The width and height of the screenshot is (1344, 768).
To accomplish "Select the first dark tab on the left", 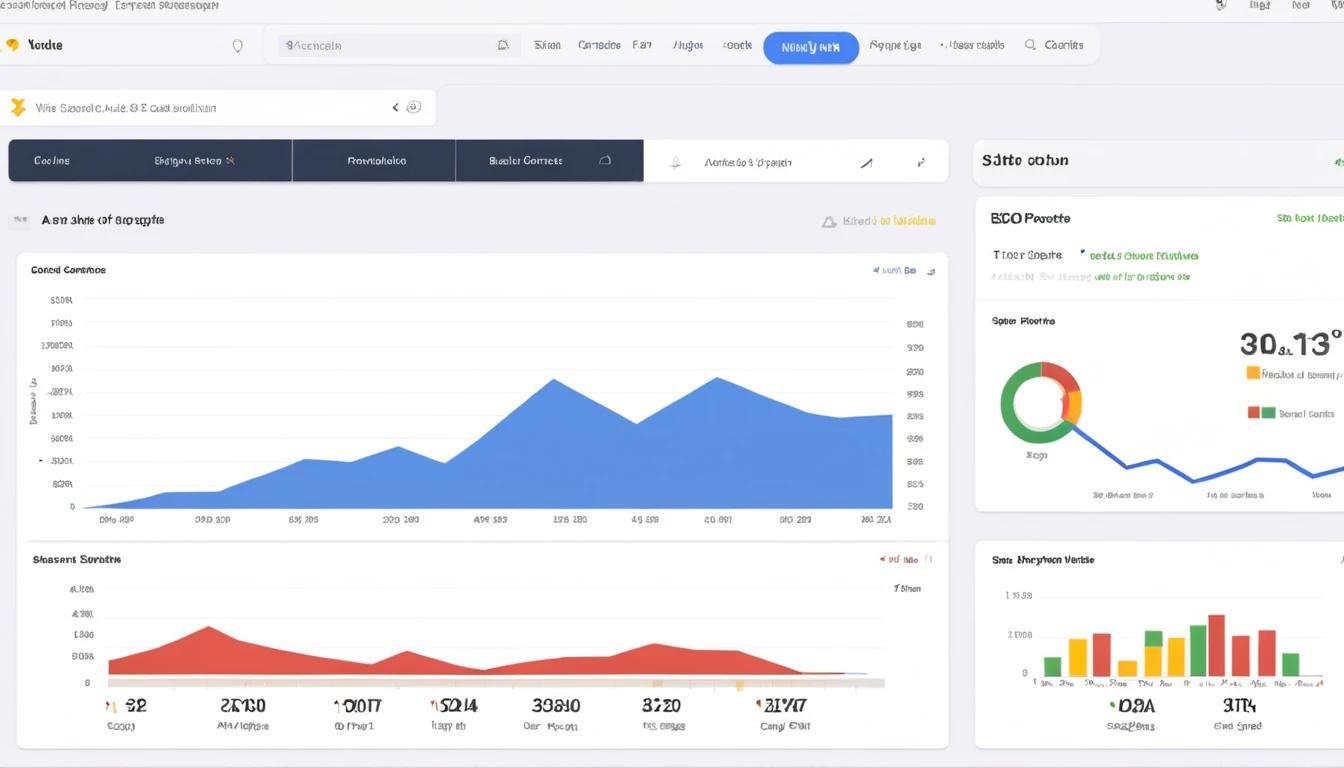I will [52, 161].
